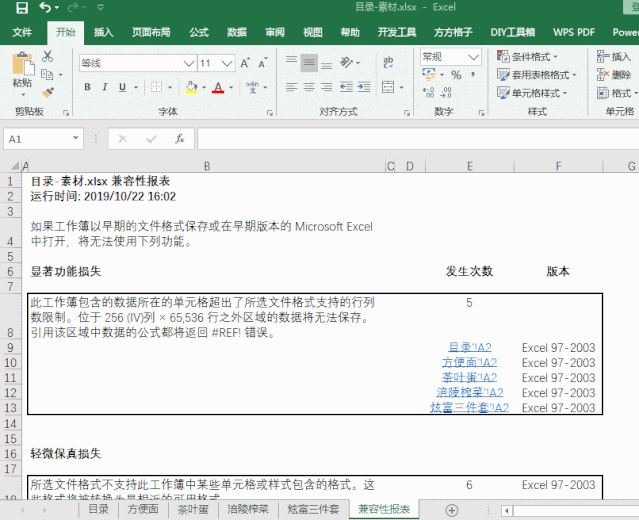
Task: Switch to the 数据 ribbon tab
Action: (x=237, y=32)
